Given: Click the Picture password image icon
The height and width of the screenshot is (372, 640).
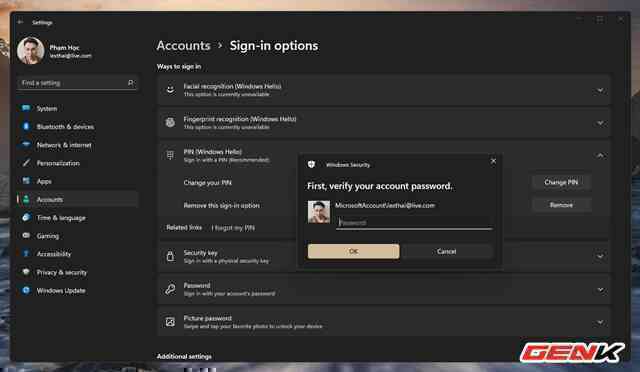Looking at the screenshot, I should click(170, 322).
